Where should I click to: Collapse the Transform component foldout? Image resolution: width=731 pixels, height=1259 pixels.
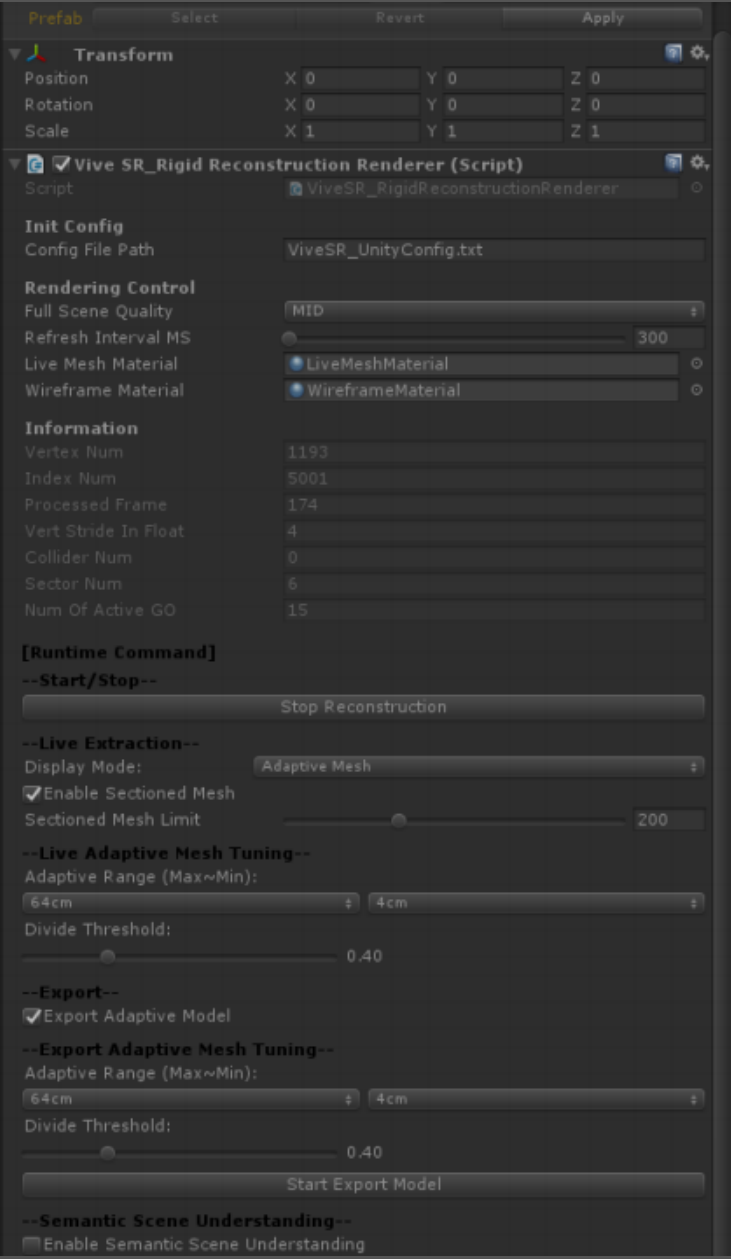tap(13, 55)
